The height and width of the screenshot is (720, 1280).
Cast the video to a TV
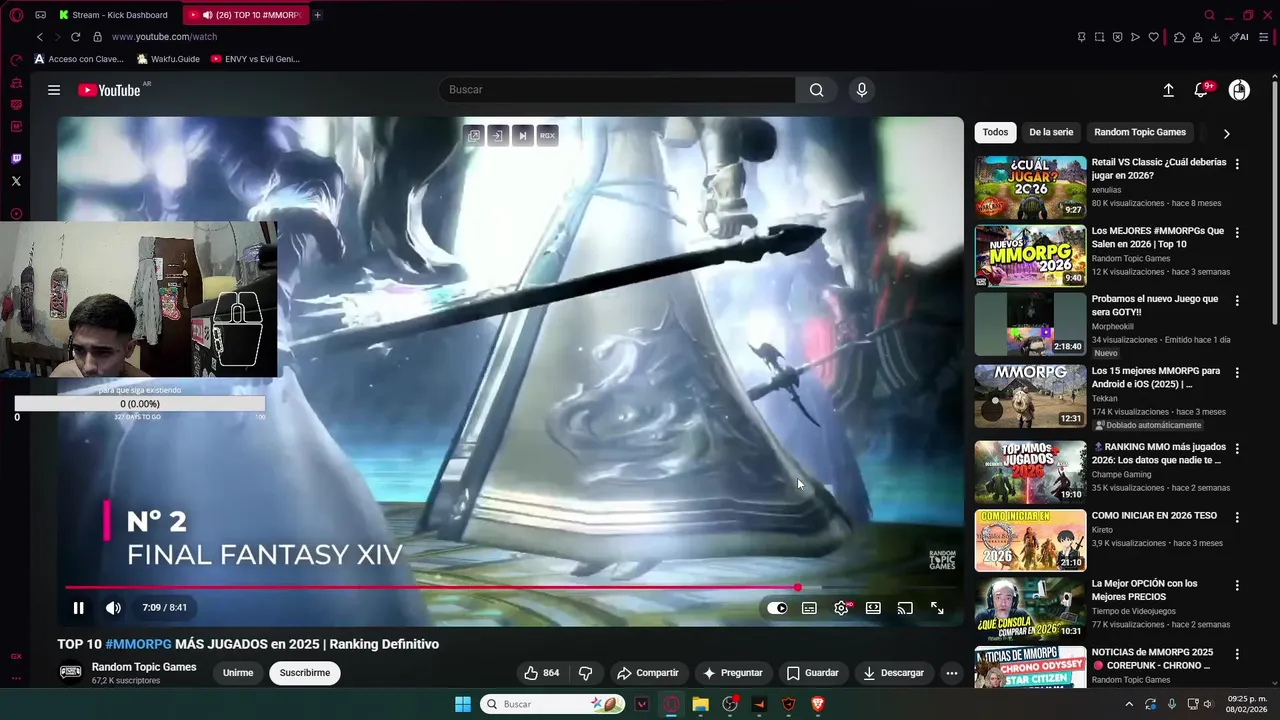(x=905, y=608)
